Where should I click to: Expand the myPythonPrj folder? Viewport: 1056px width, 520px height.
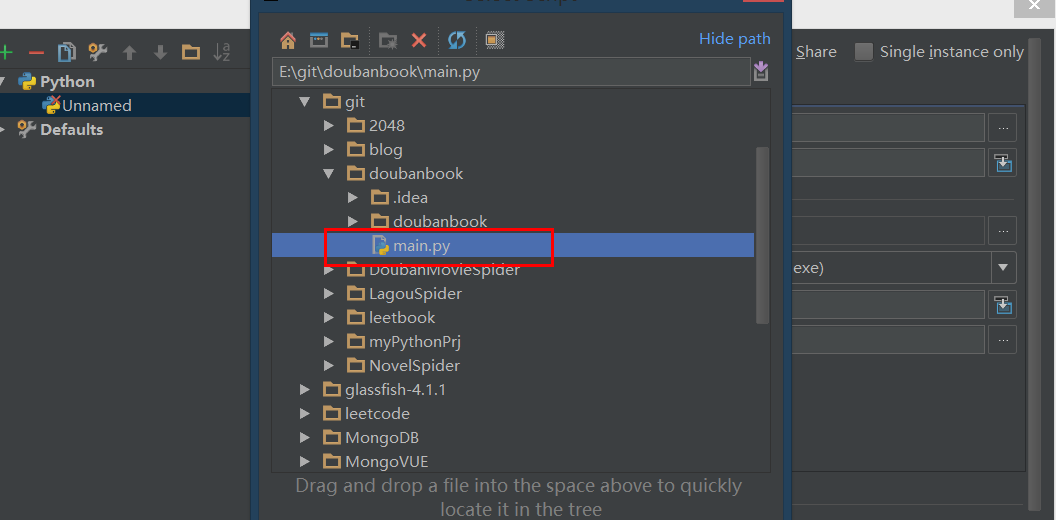(329, 342)
